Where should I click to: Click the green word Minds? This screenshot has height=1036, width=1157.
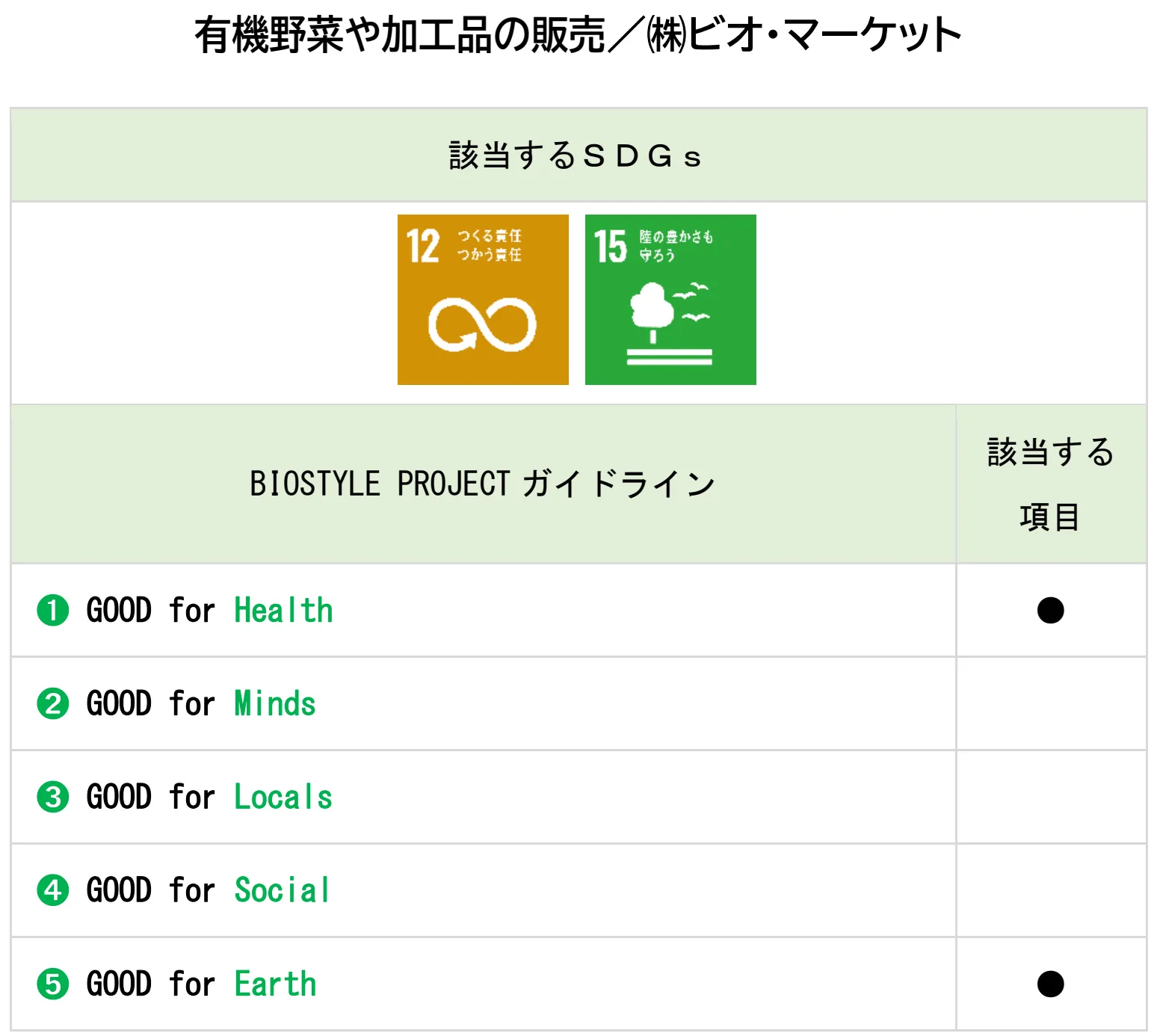coord(275,703)
